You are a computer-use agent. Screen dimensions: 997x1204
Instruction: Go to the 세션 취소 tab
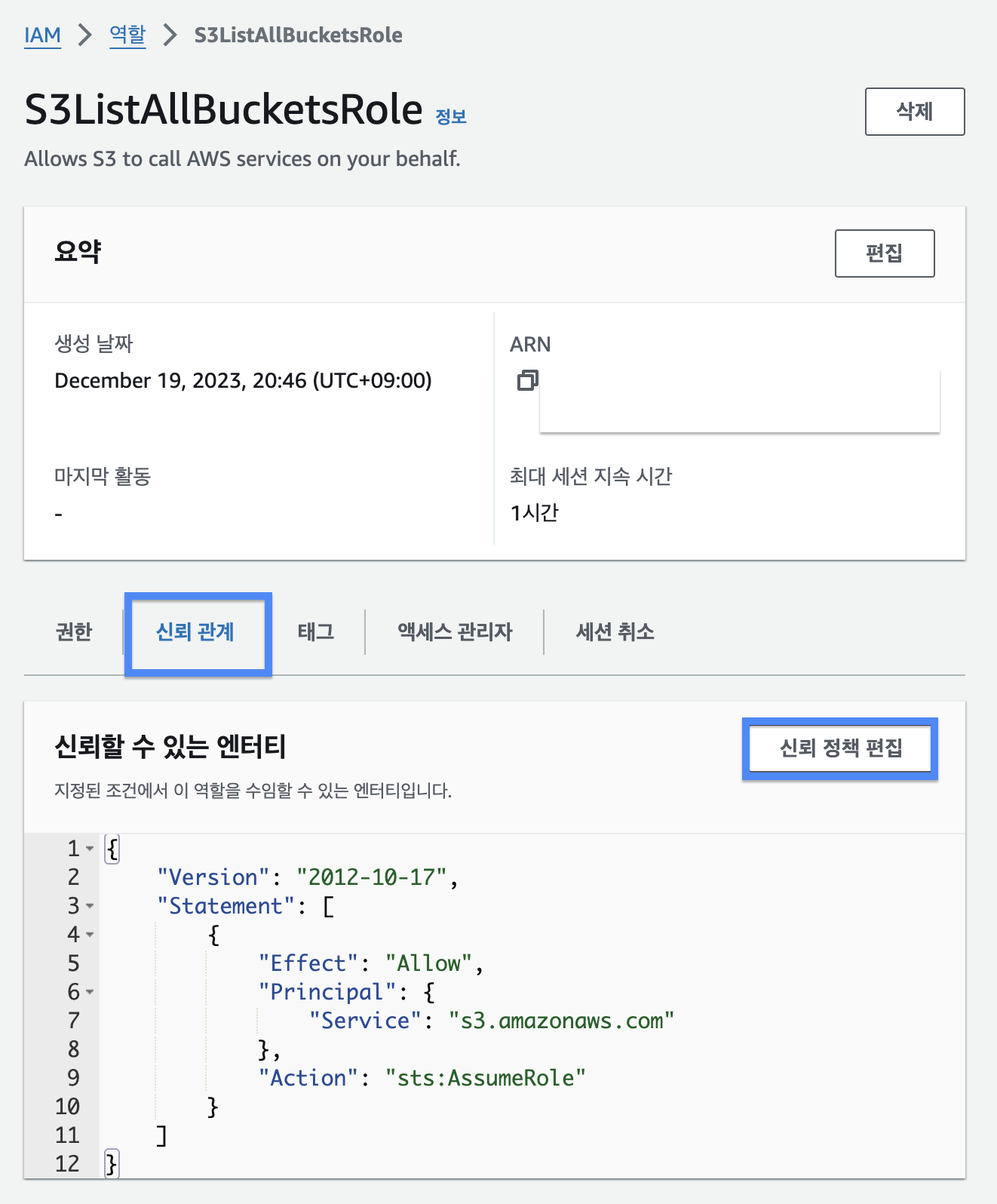click(x=615, y=632)
